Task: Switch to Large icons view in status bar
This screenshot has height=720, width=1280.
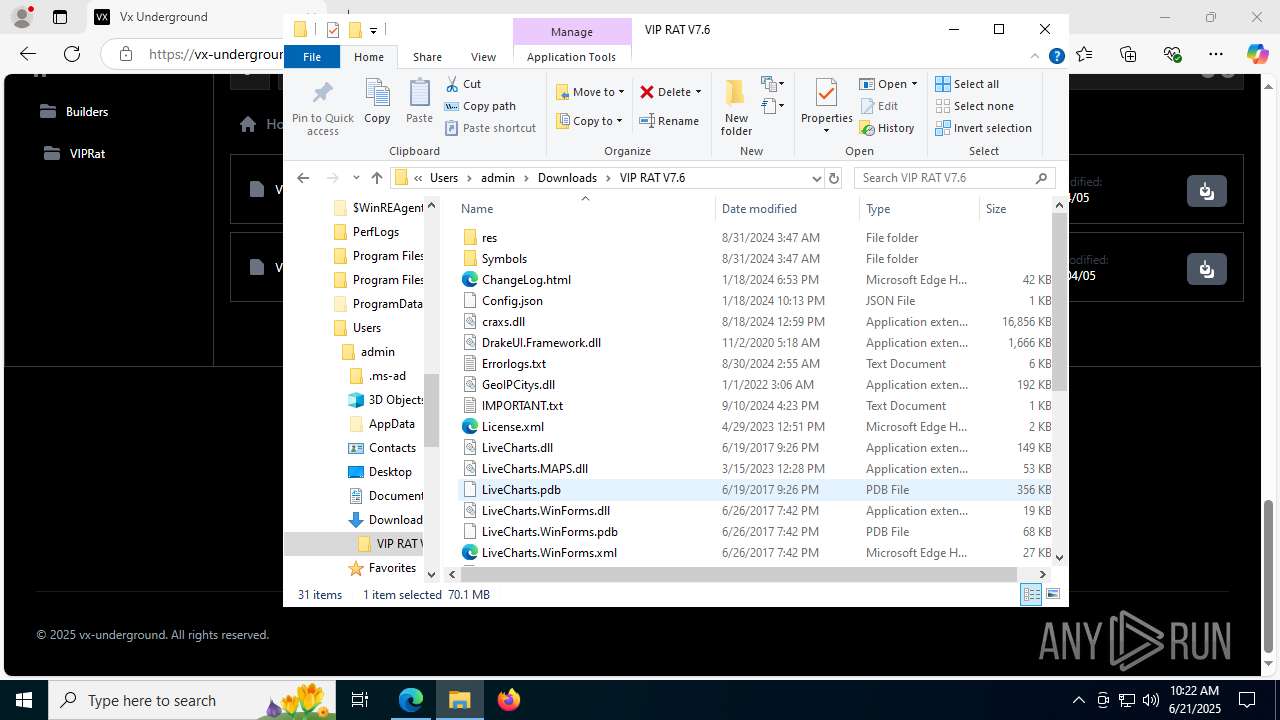Action: [1053, 595]
